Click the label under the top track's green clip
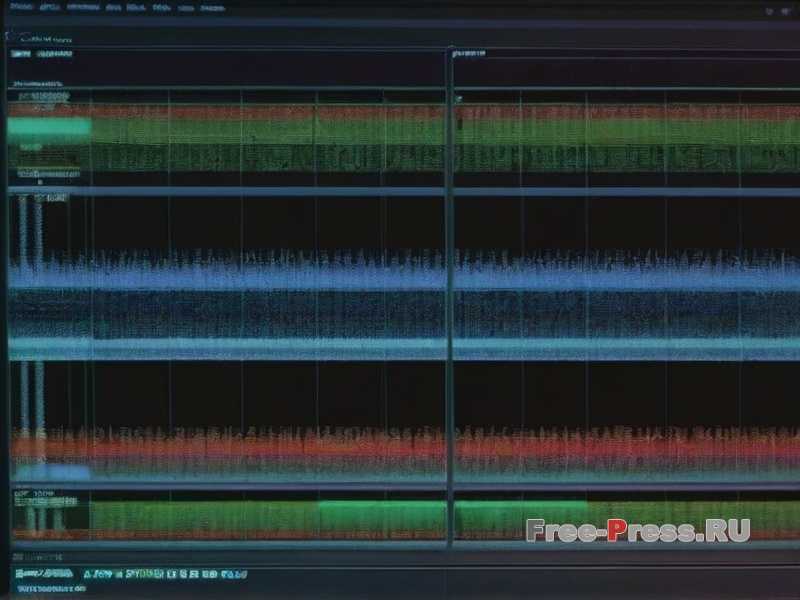The height and width of the screenshot is (600, 800). coord(30,147)
